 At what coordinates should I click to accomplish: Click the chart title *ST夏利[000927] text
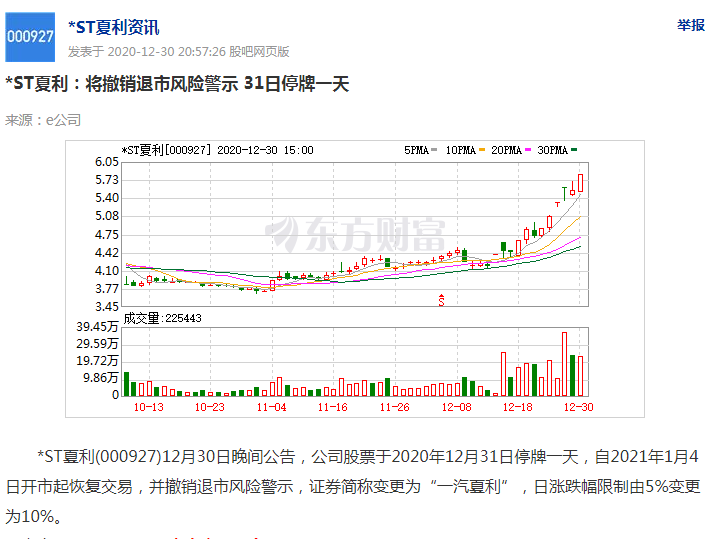point(166,150)
